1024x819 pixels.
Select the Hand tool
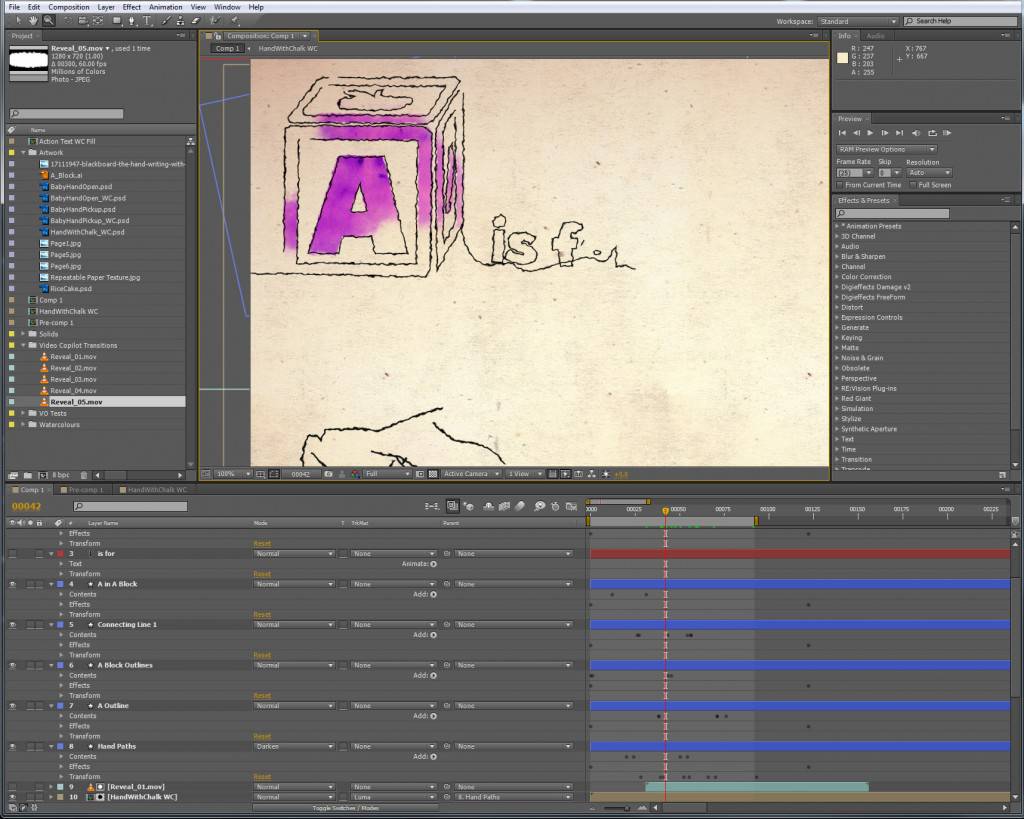coord(33,20)
